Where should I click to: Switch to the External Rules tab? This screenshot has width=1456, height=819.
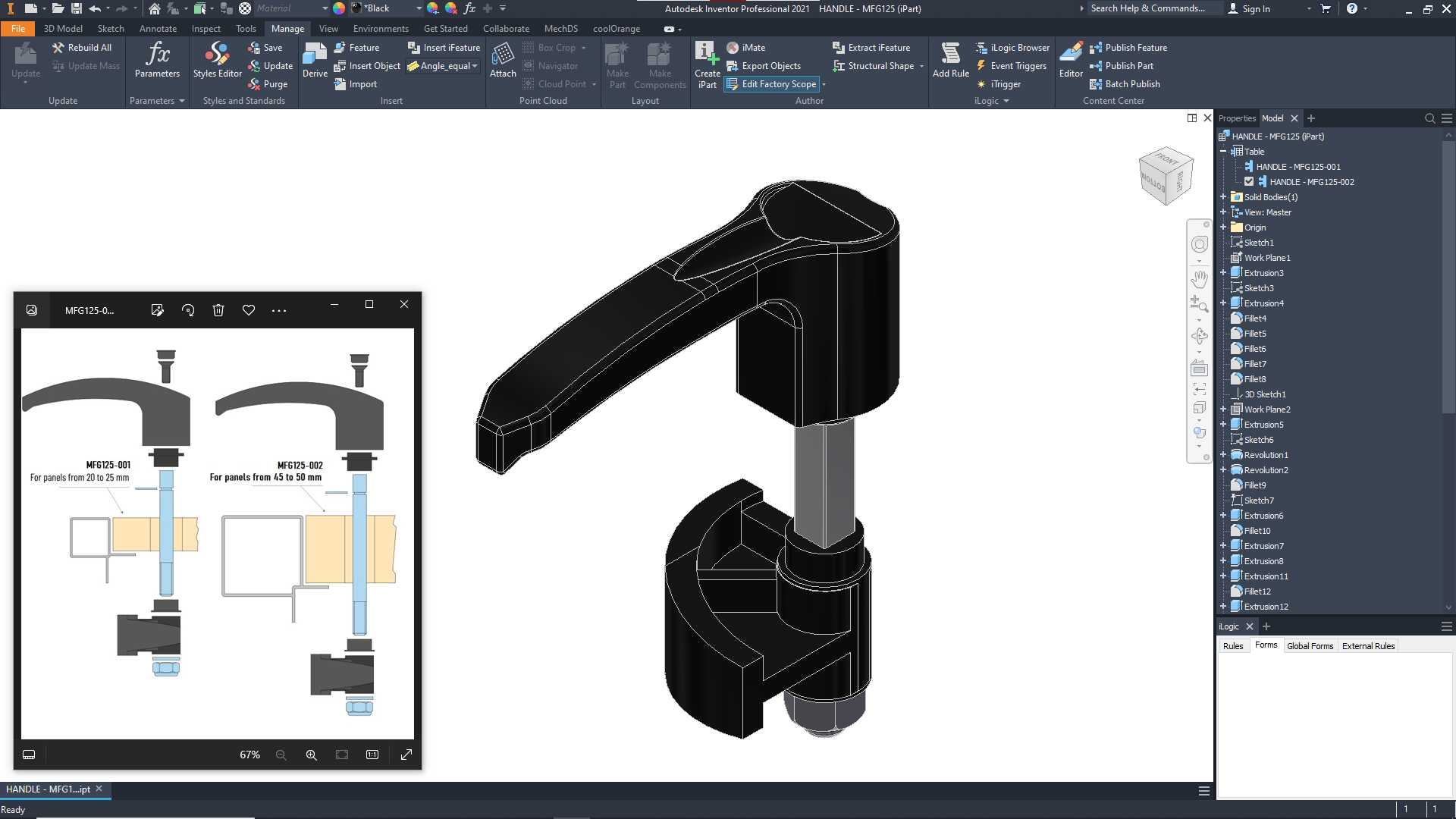(1368, 646)
